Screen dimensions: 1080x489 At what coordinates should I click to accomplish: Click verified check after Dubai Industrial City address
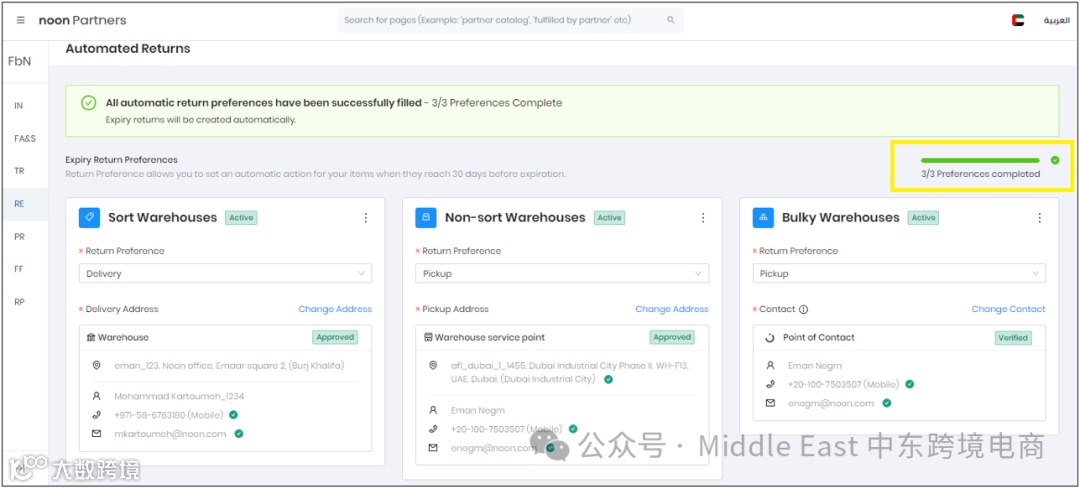[x=608, y=379]
